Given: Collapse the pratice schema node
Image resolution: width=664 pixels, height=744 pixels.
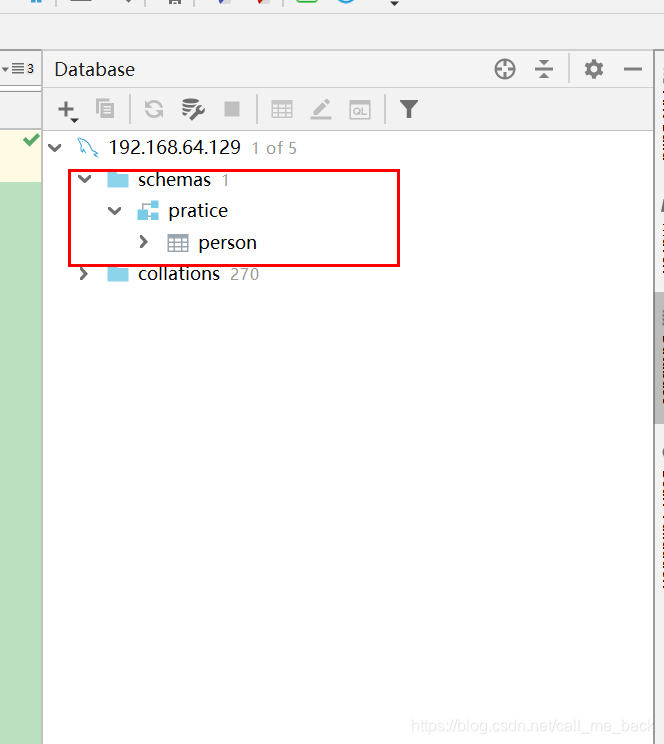Looking at the screenshot, I should [x=114, y=211].
